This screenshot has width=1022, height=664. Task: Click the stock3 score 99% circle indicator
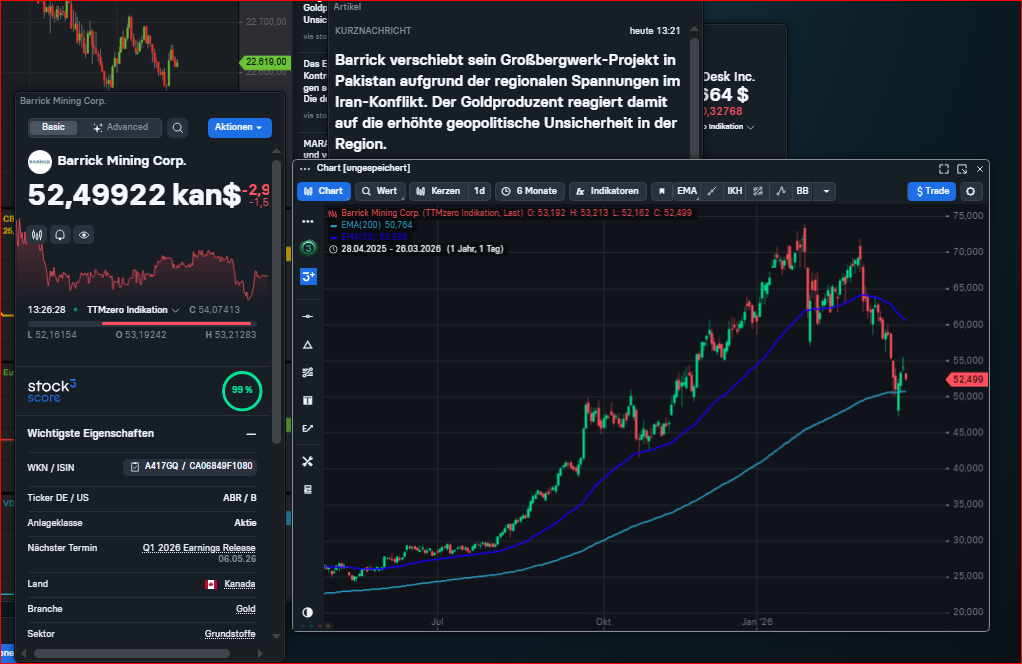point(241,390)
